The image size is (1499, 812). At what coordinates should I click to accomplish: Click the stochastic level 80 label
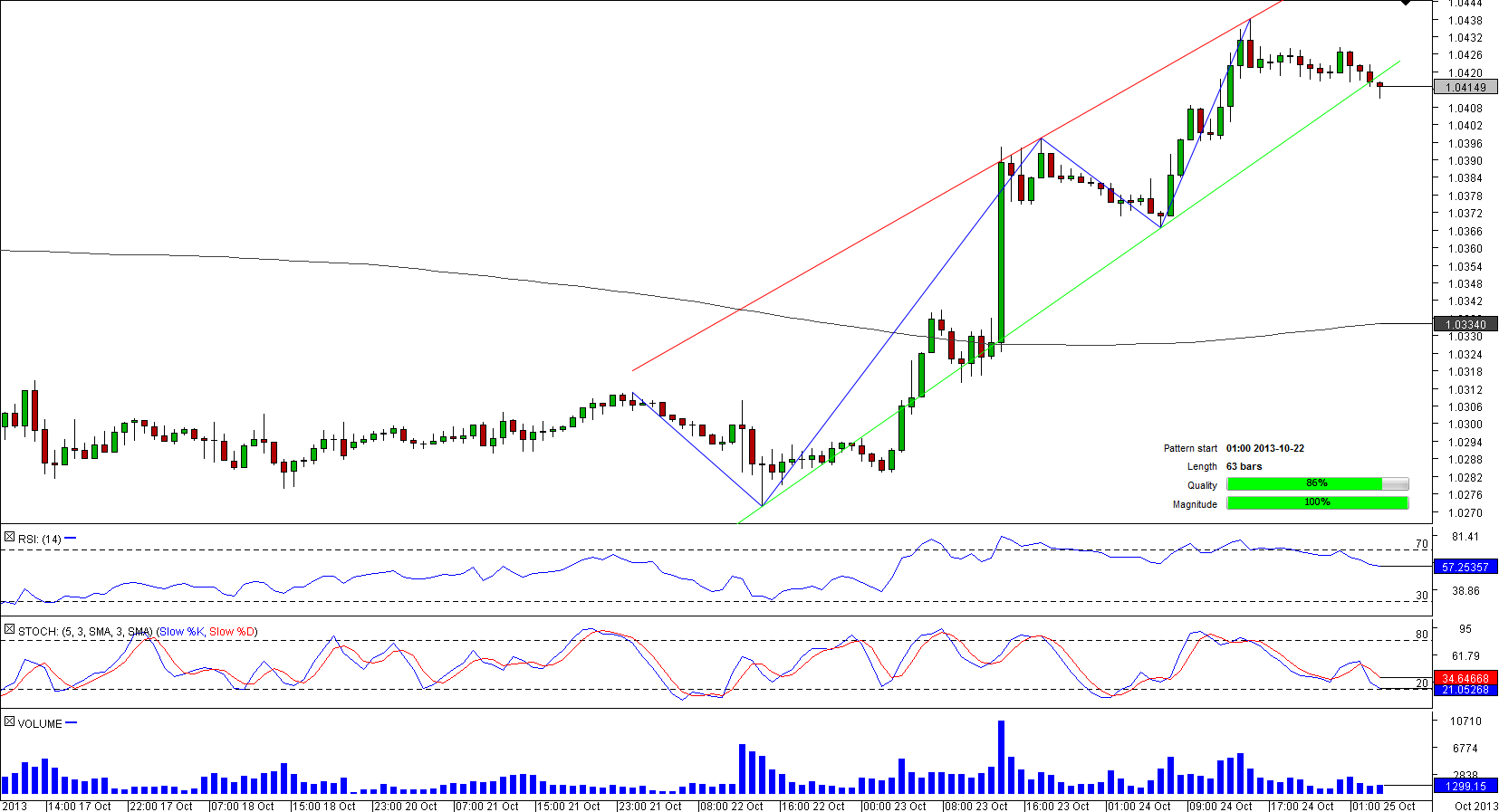(1422, 635)
